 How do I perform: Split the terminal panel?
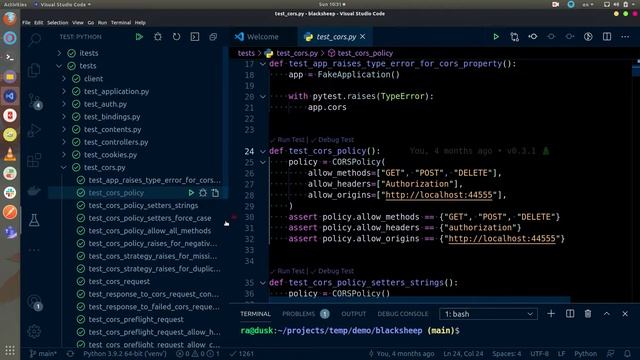570,313
